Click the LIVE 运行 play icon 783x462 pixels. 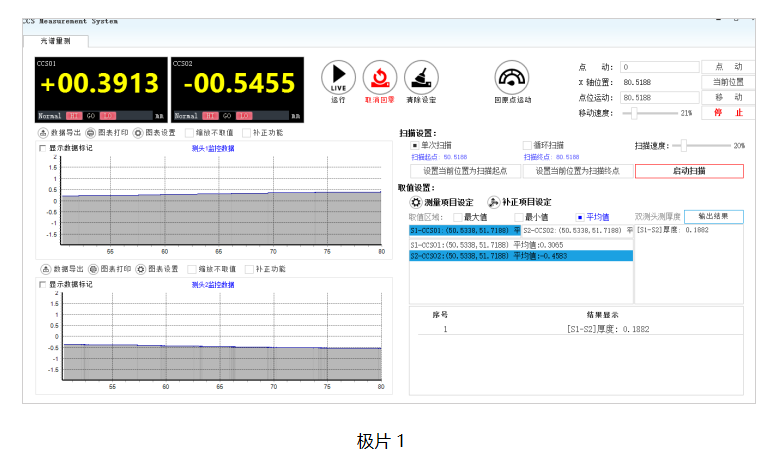[x=338, y=77]
